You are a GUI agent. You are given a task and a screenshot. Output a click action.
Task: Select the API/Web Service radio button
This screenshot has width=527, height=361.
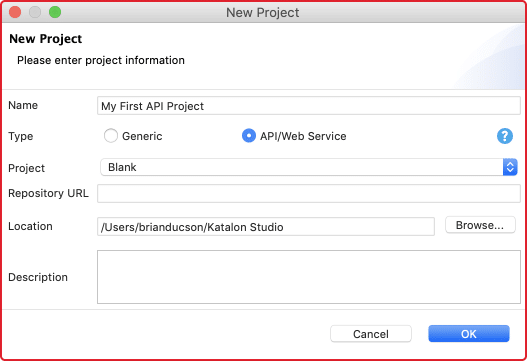249,136
